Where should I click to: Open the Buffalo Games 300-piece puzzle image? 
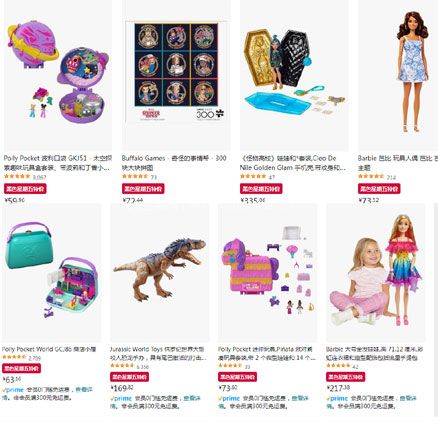176,72
